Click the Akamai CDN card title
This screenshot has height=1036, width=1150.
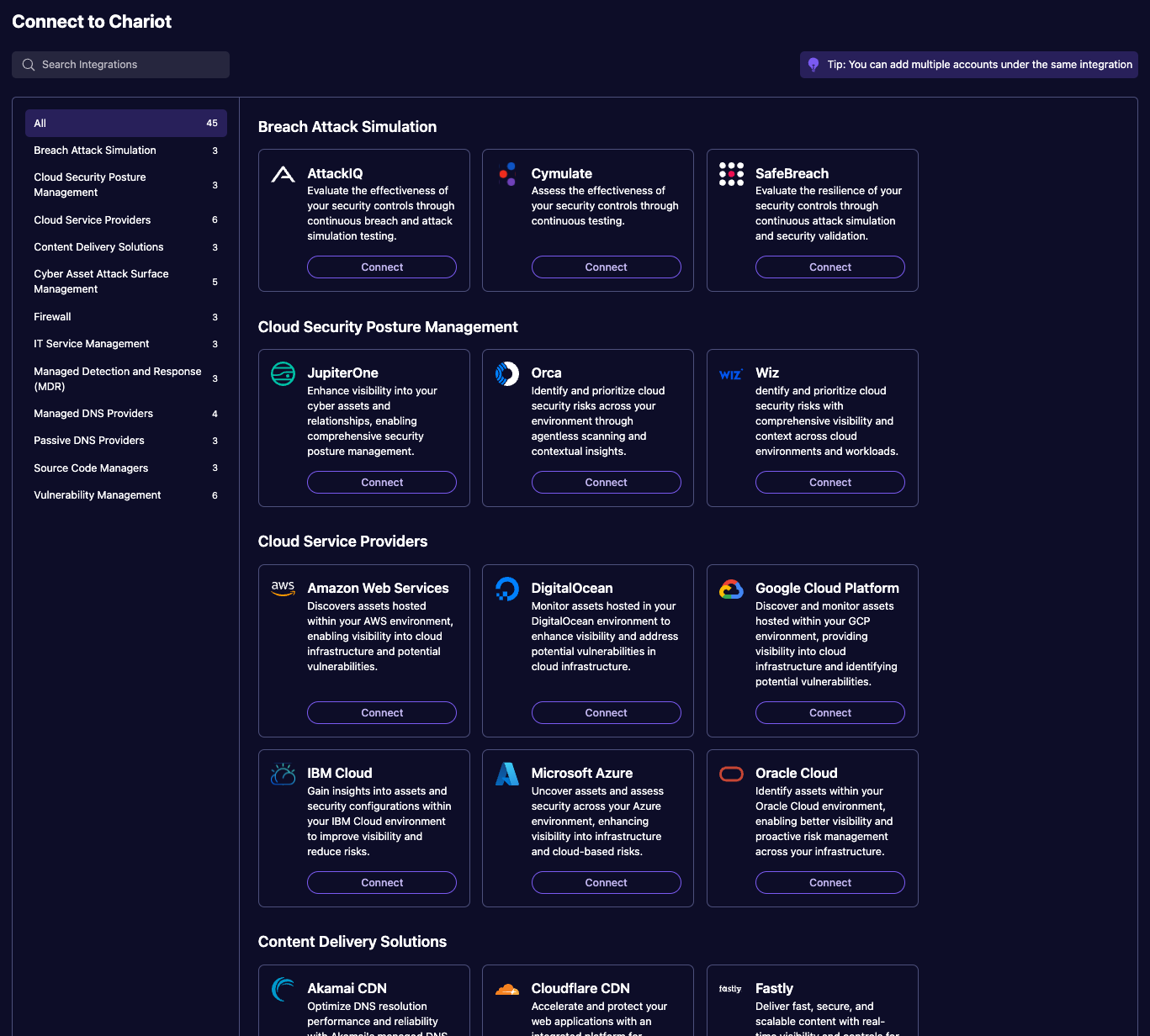[347, 989]
